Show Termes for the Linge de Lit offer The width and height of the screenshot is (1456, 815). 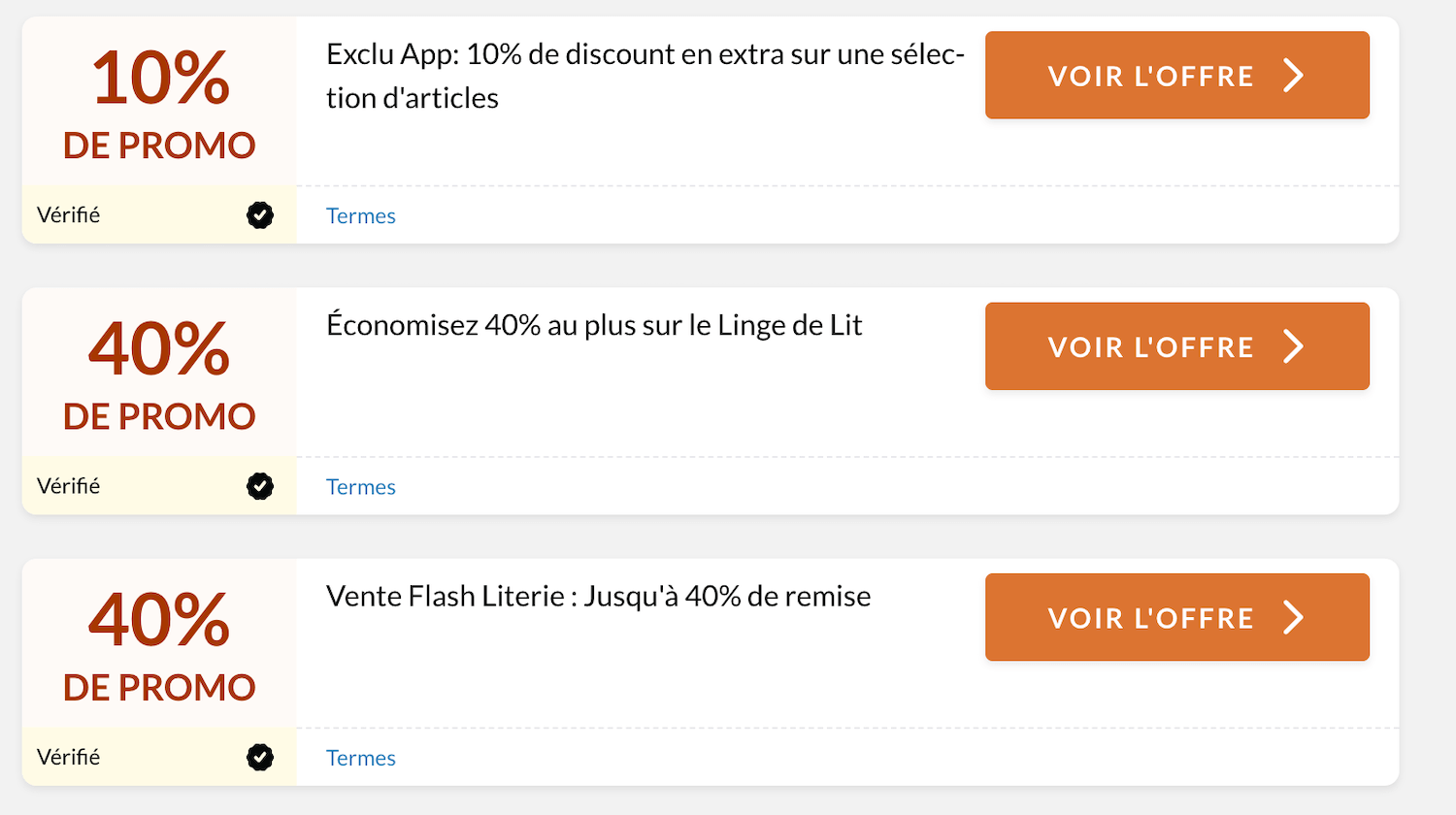coord(360,487)
